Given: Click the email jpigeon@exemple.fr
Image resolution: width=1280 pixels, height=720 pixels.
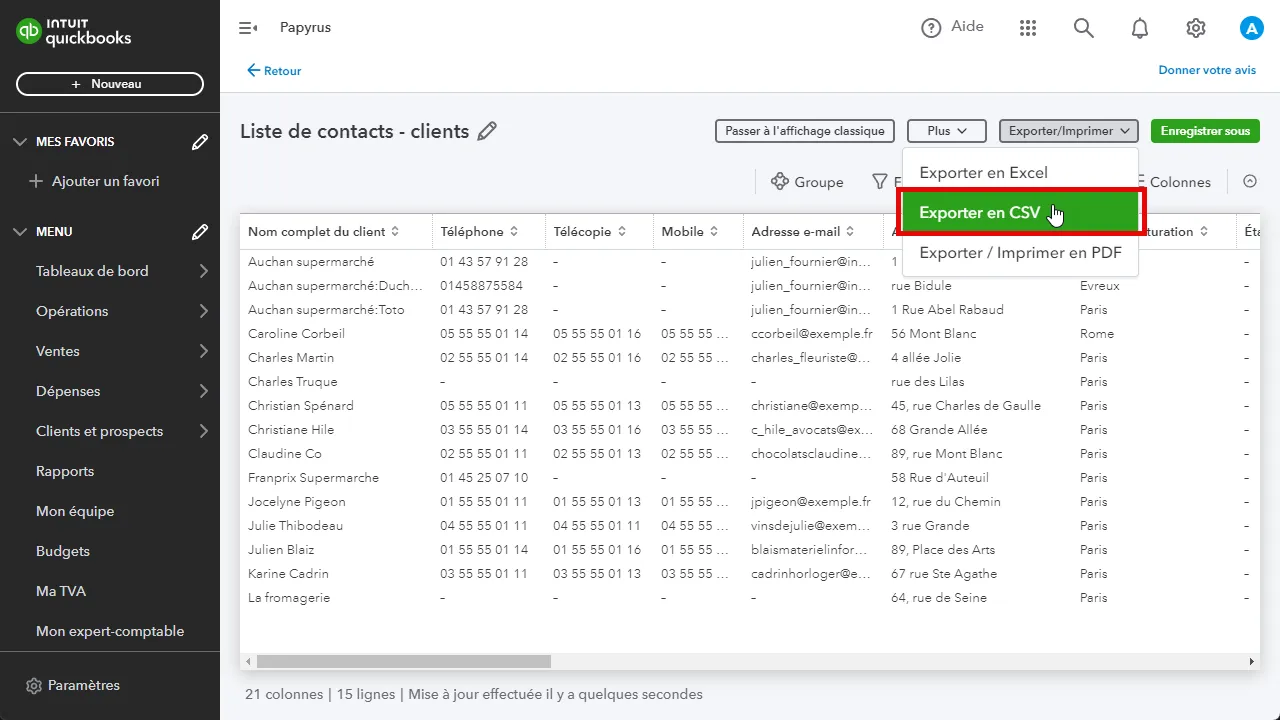Looking at the screenshot, I should click(811, 502).
